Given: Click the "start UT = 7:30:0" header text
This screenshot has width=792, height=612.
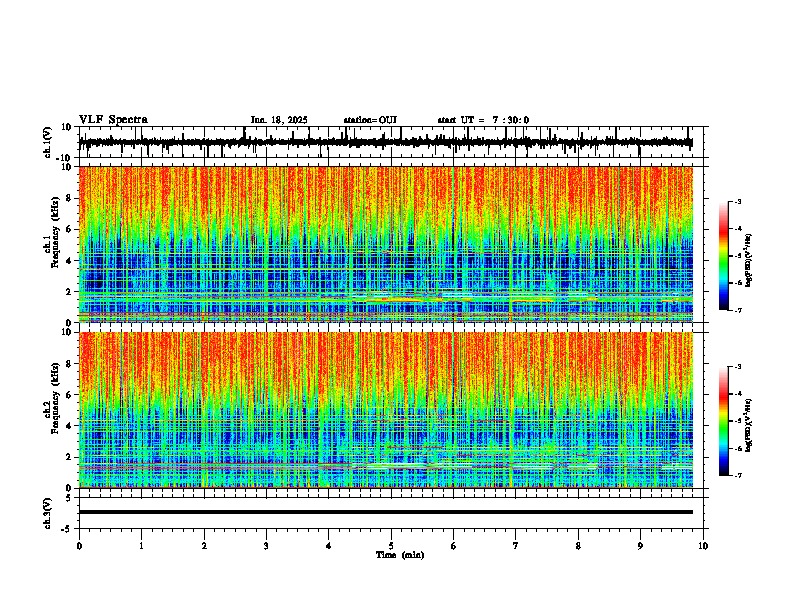Looking at the screenshot, I should (x=483, y=120).
